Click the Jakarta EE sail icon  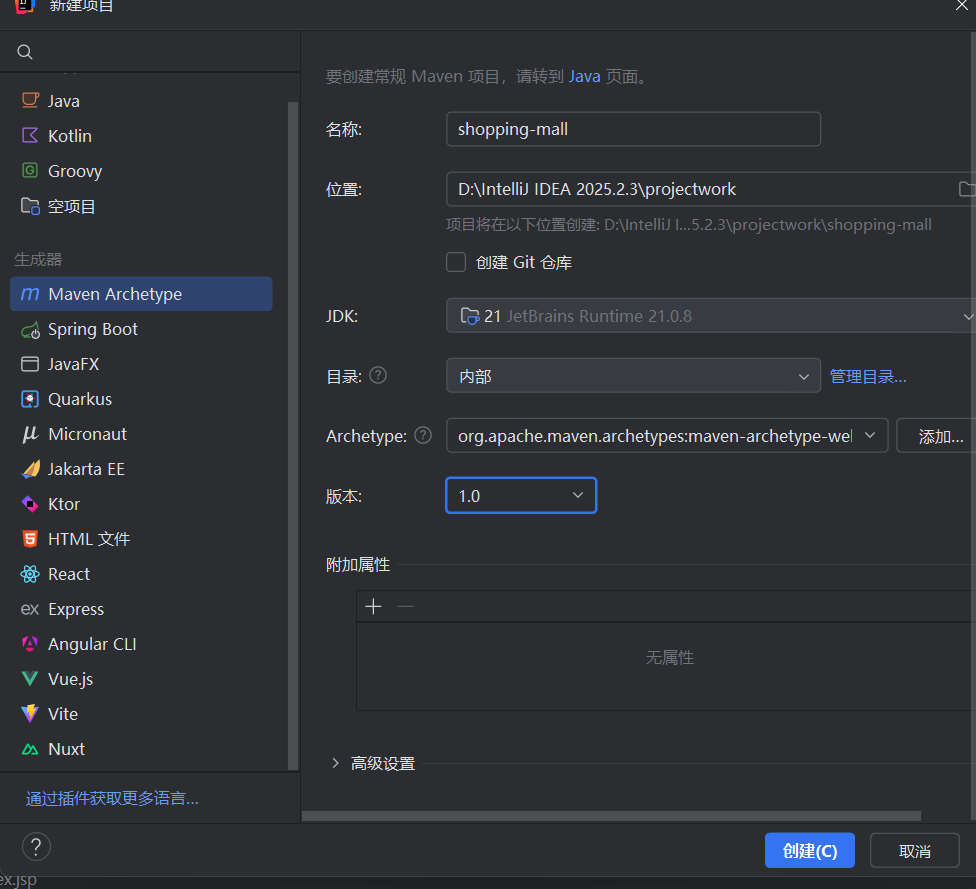(30, 469)
